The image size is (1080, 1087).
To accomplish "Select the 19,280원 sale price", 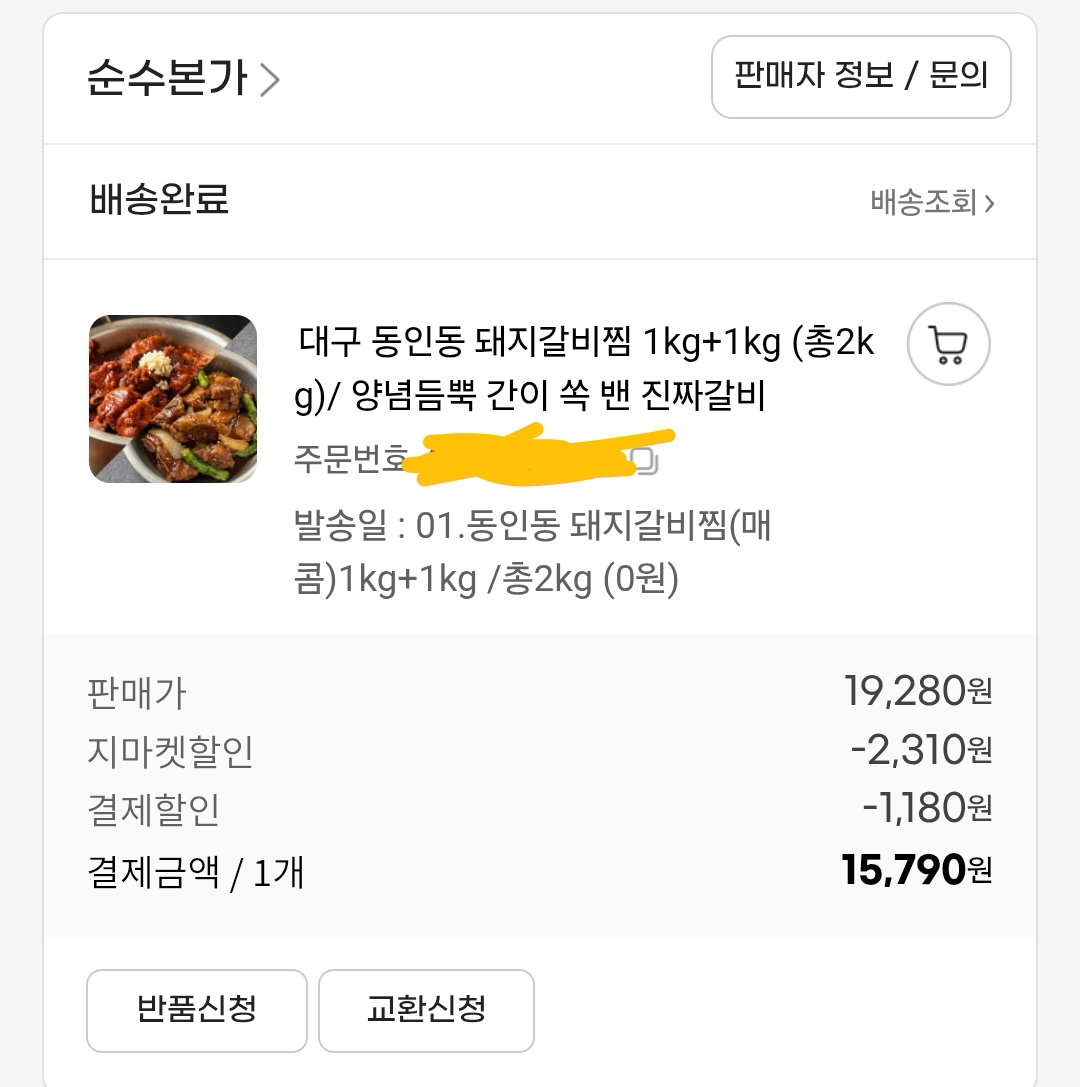I will [918, 691].
